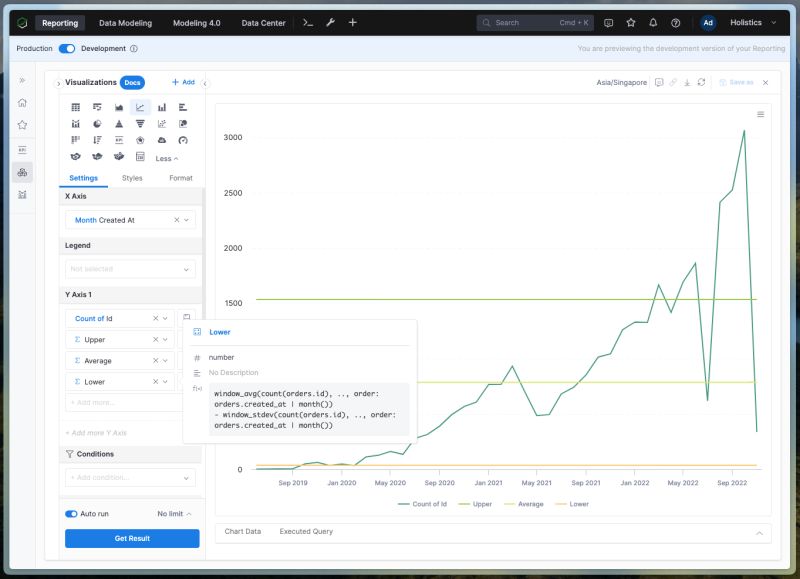
Task: Pick the Column chart visualization
Action: coord(162,107)
